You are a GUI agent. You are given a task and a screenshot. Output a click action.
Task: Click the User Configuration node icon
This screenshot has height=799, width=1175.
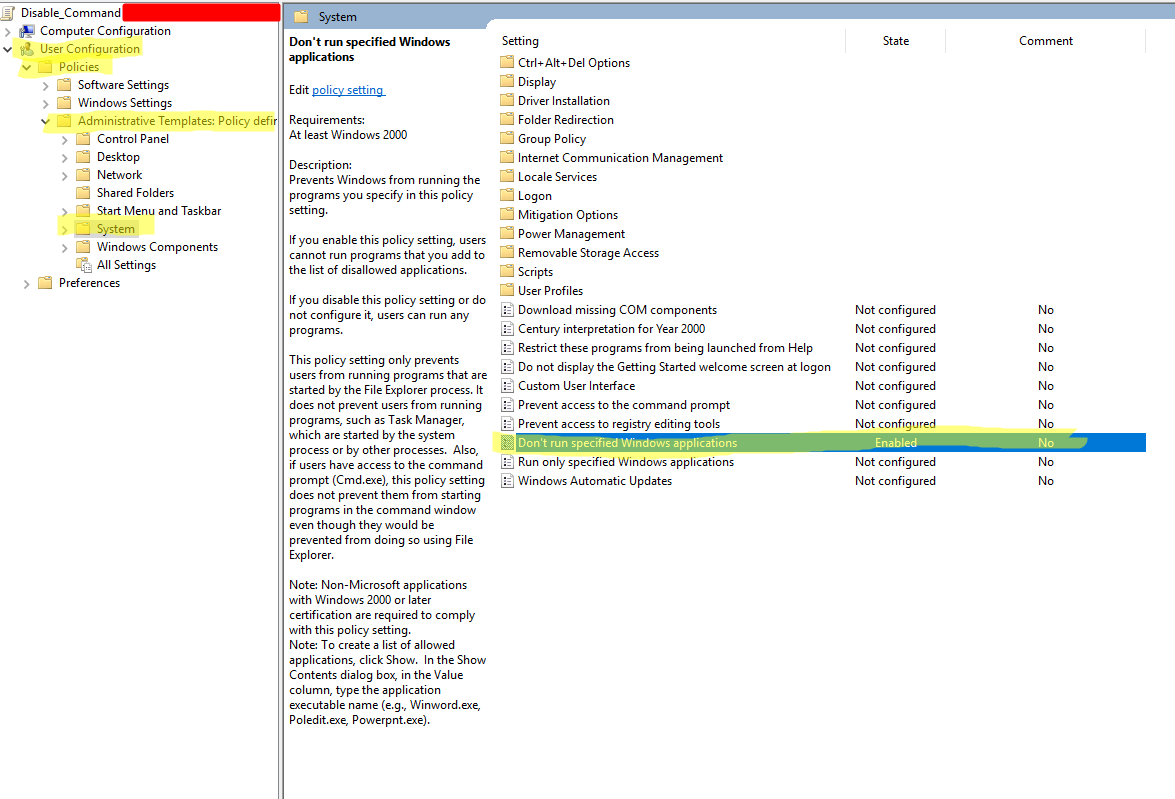click(x=27, y=49)
